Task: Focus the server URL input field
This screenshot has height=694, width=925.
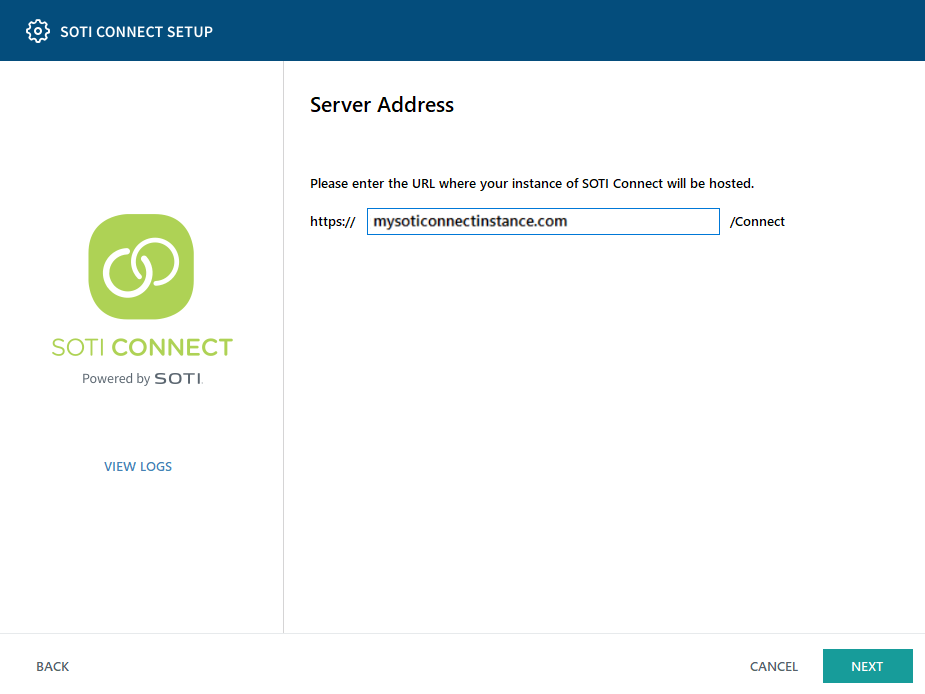Action: (x=543, y=221)
